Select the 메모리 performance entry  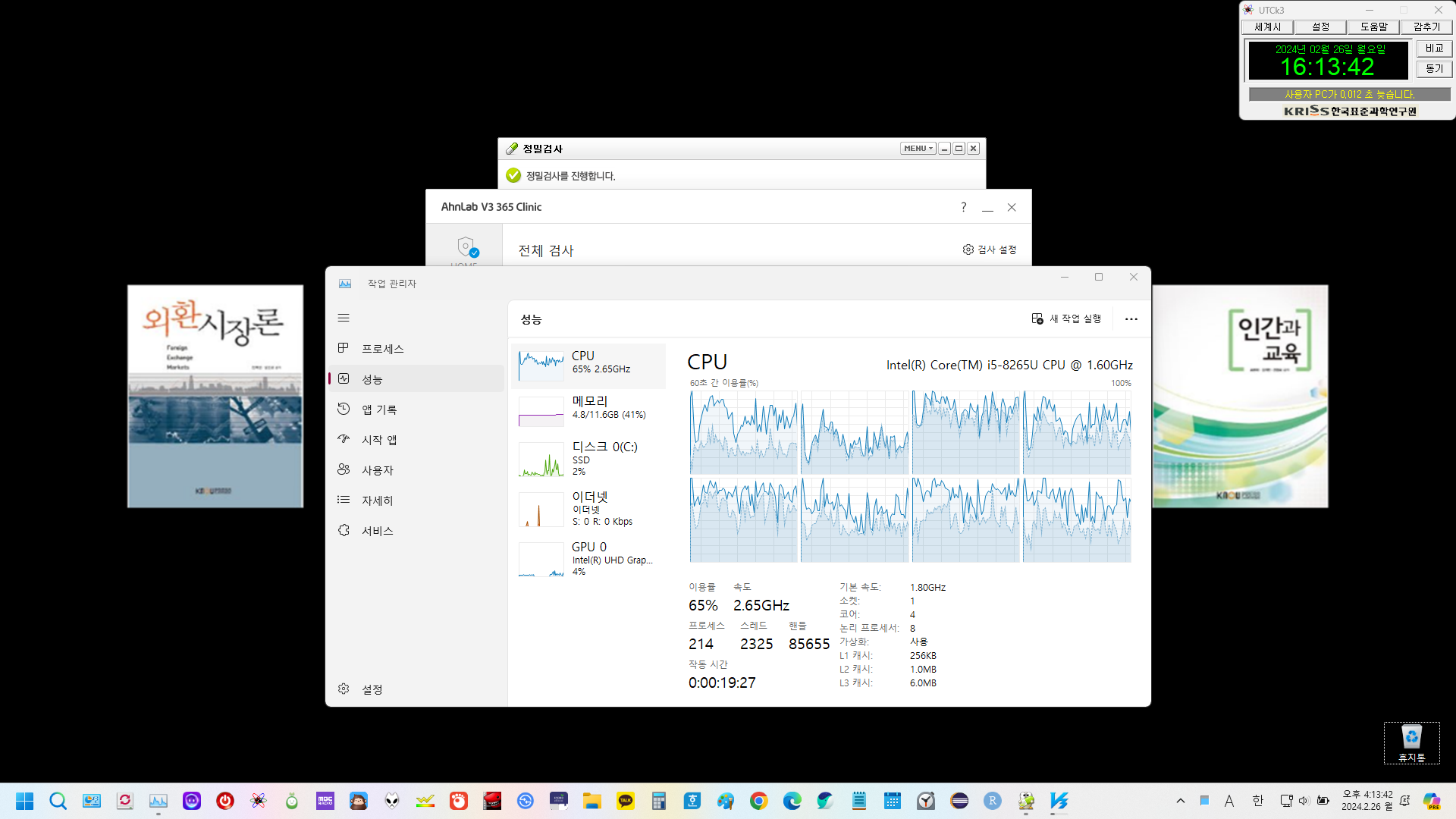(x=588, y=410)
